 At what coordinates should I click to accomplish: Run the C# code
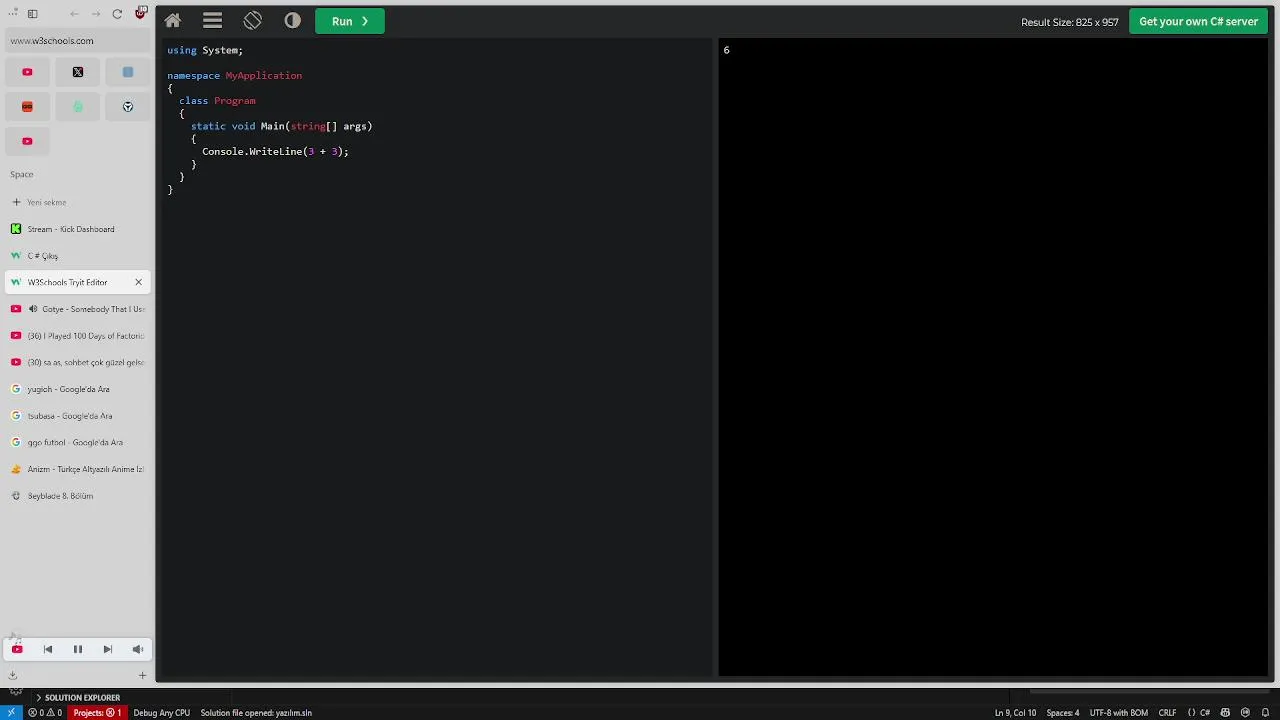[350, 21]
